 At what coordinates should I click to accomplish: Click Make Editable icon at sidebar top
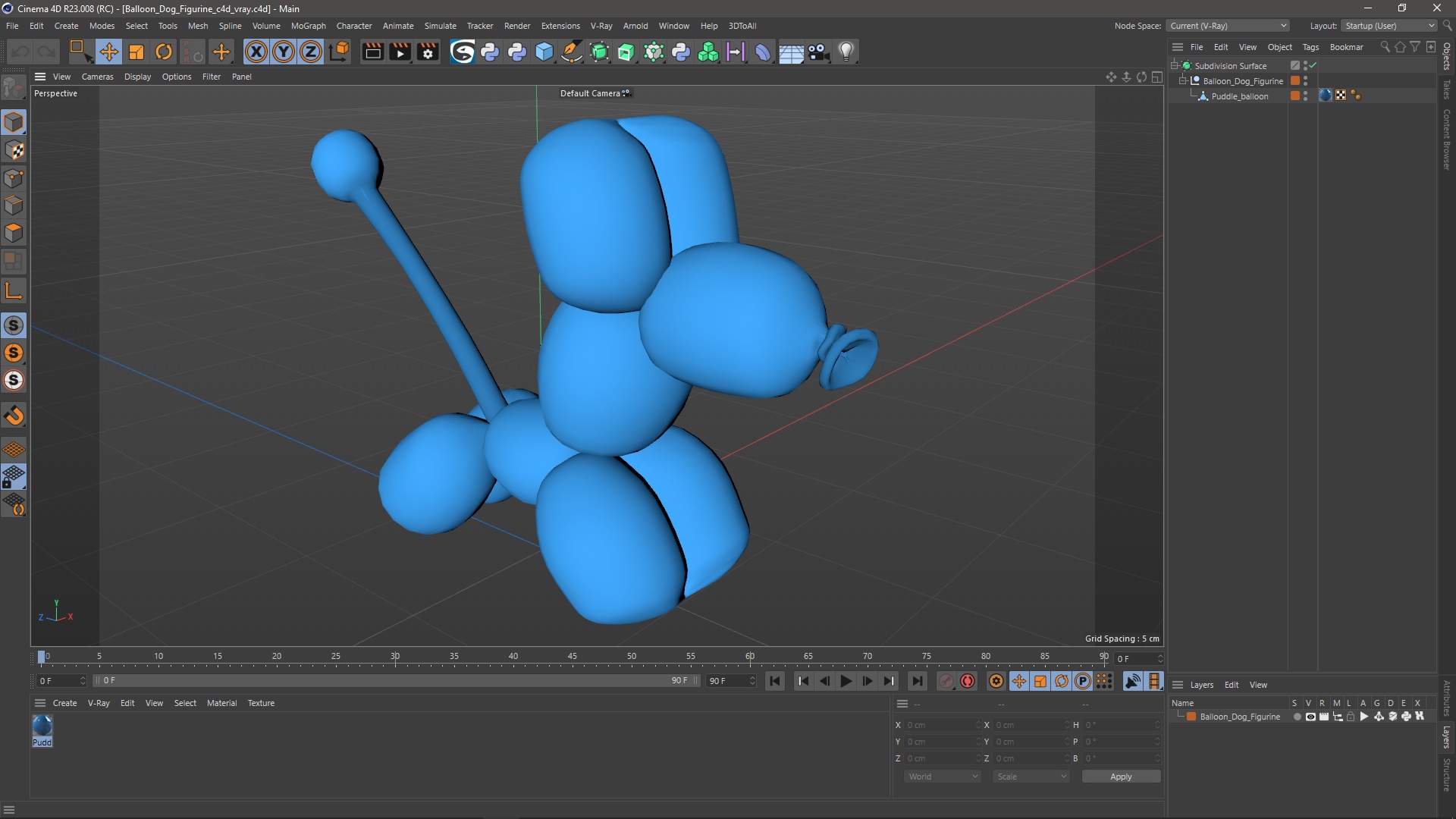point(14,88)
